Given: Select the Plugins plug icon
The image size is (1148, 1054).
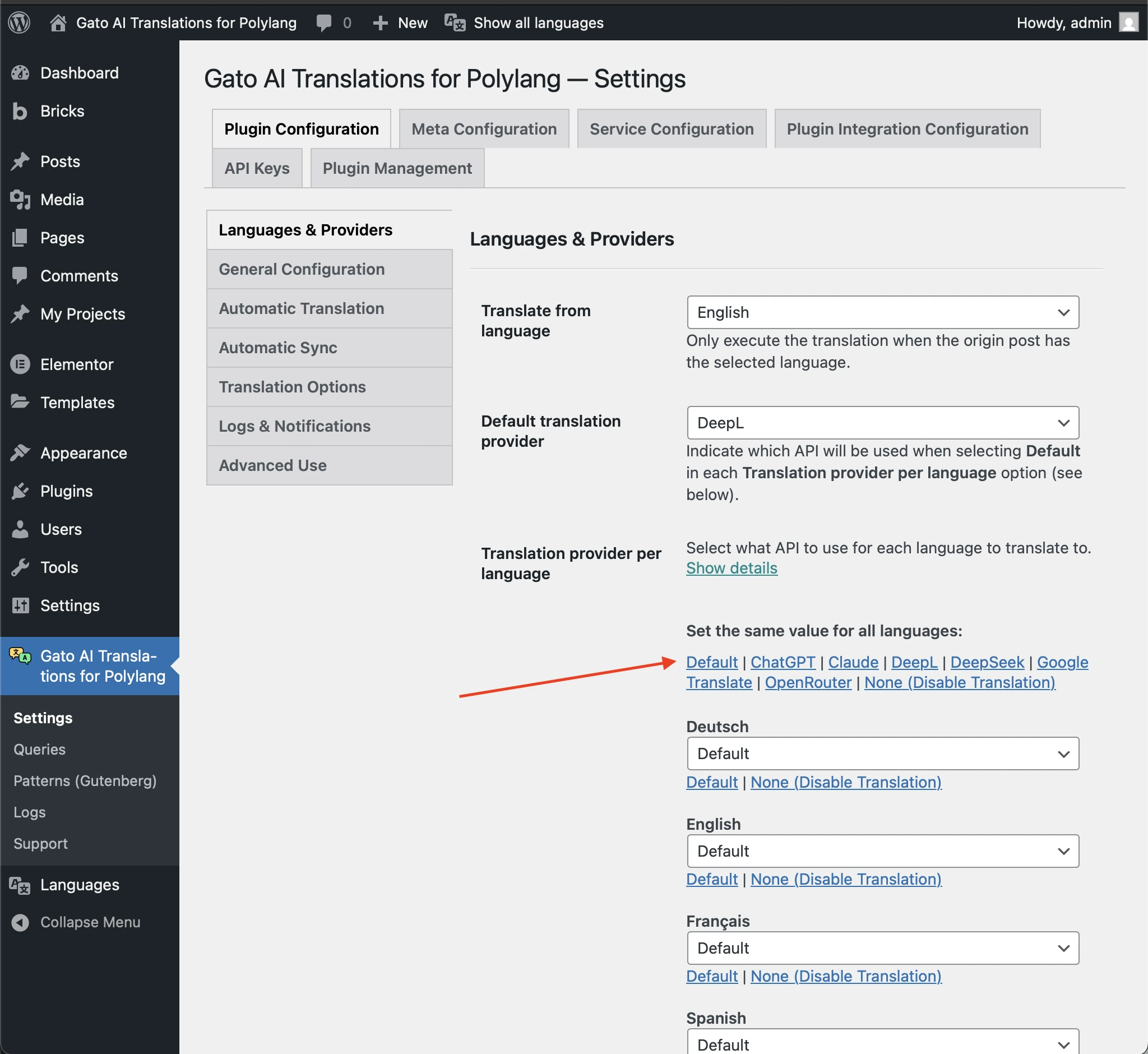Looking at the screenshot, I should point(20,491).
